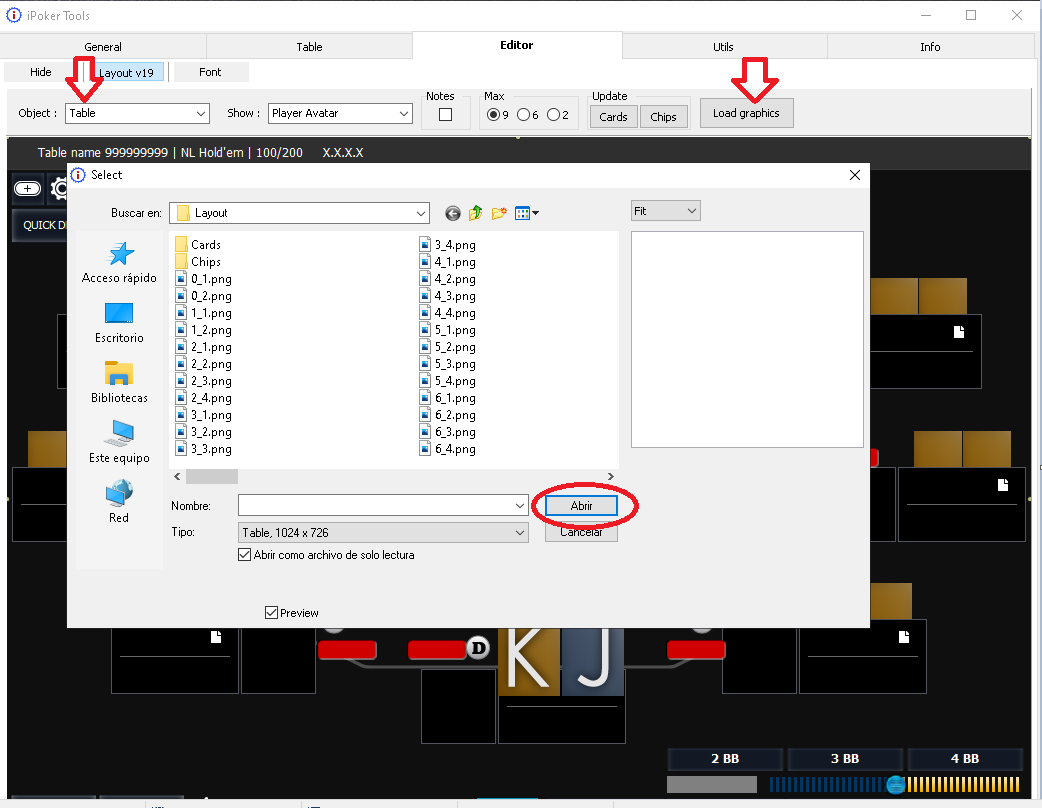Create new folder icon in dialog toolbar
The width and height of the screenshot is (1042, 808).
(499, 213)
